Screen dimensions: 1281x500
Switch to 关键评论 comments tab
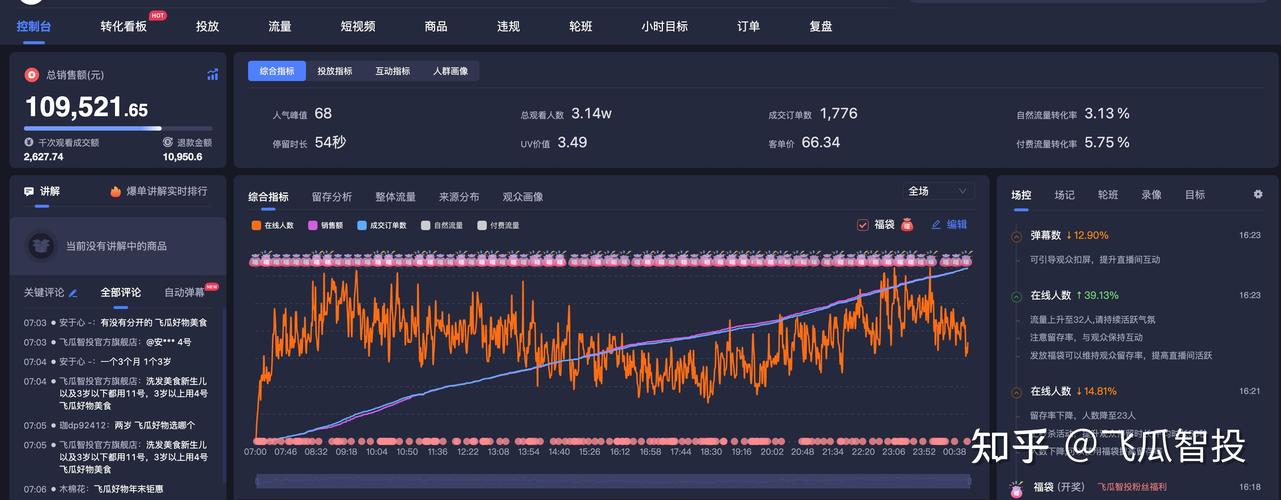(44, 293)
